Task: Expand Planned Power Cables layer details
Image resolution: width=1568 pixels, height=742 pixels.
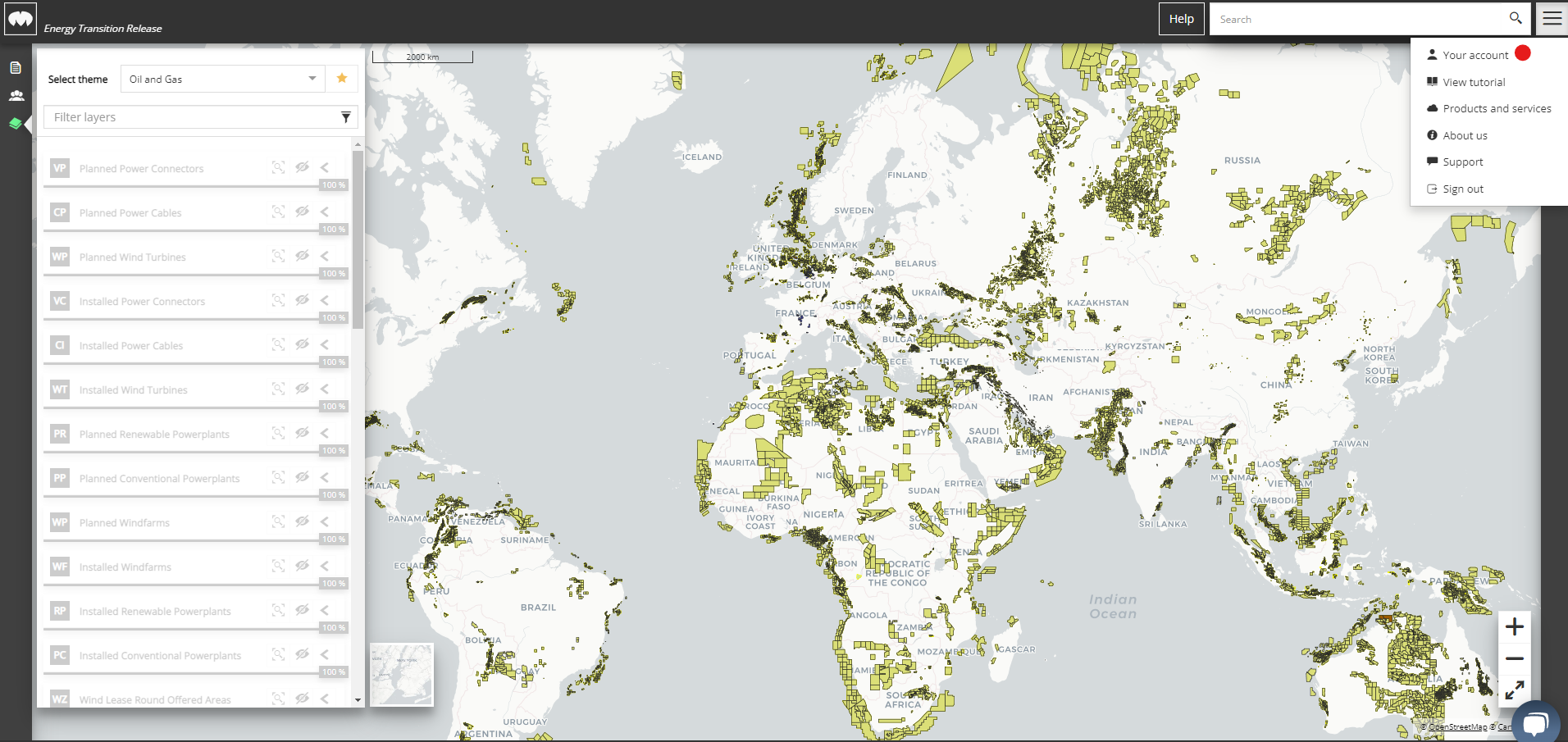Action: (x=325, y=212)
